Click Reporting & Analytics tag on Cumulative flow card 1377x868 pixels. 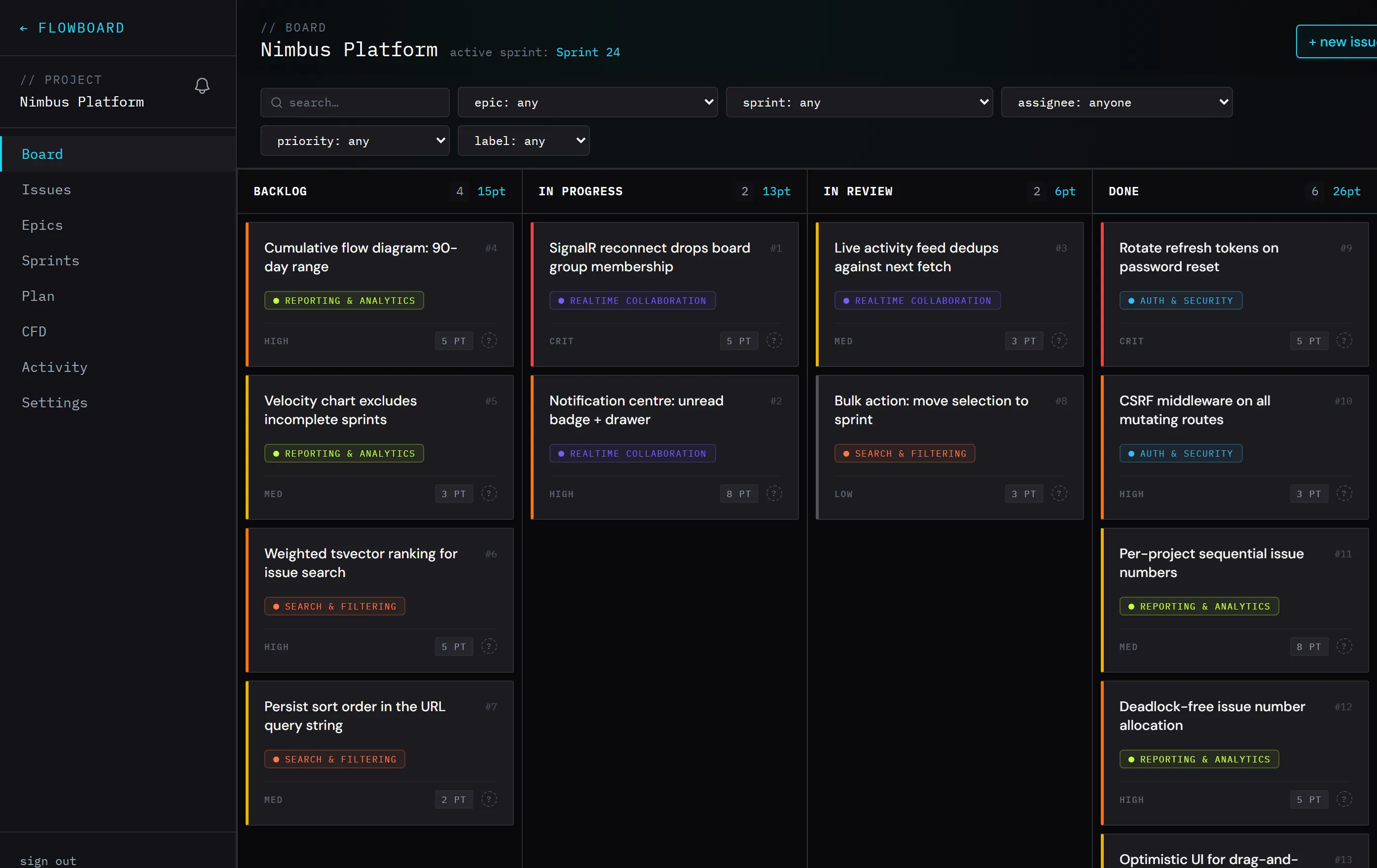click(x=344, y=300)
